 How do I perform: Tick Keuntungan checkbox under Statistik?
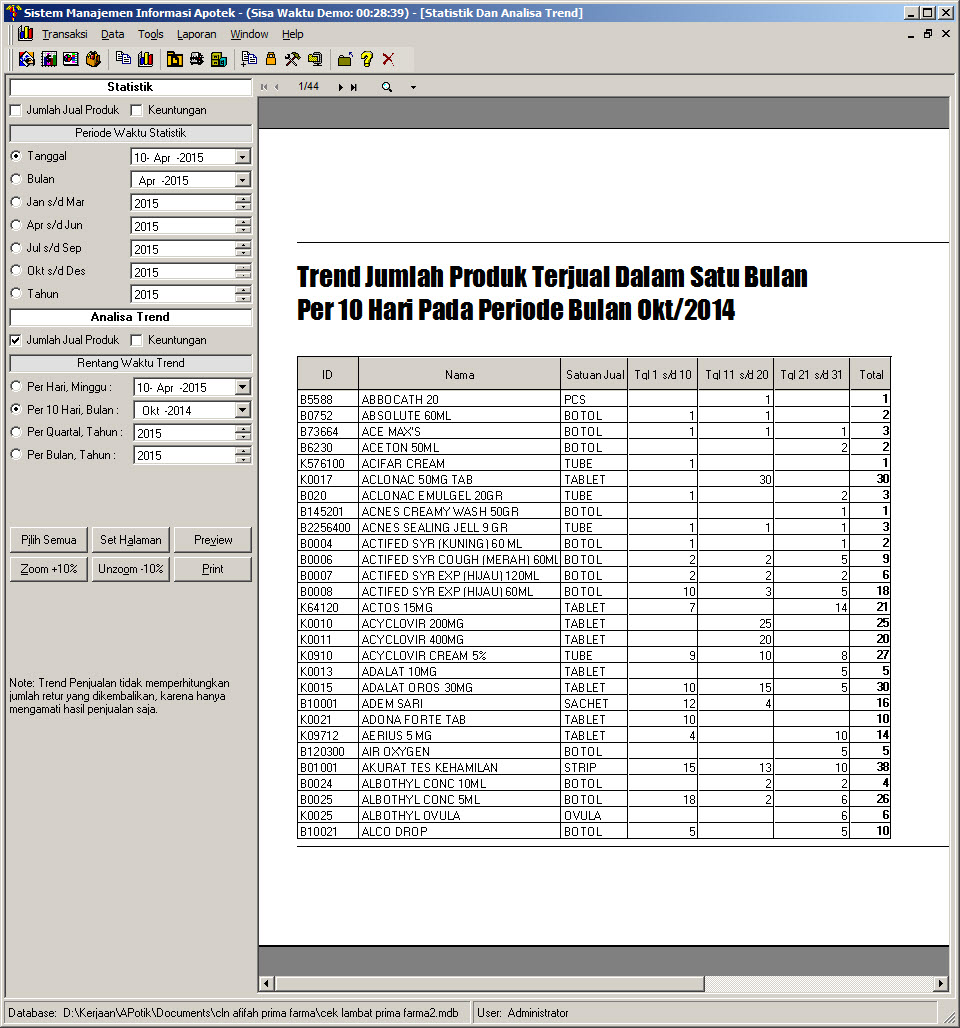(x=136, y=110)
